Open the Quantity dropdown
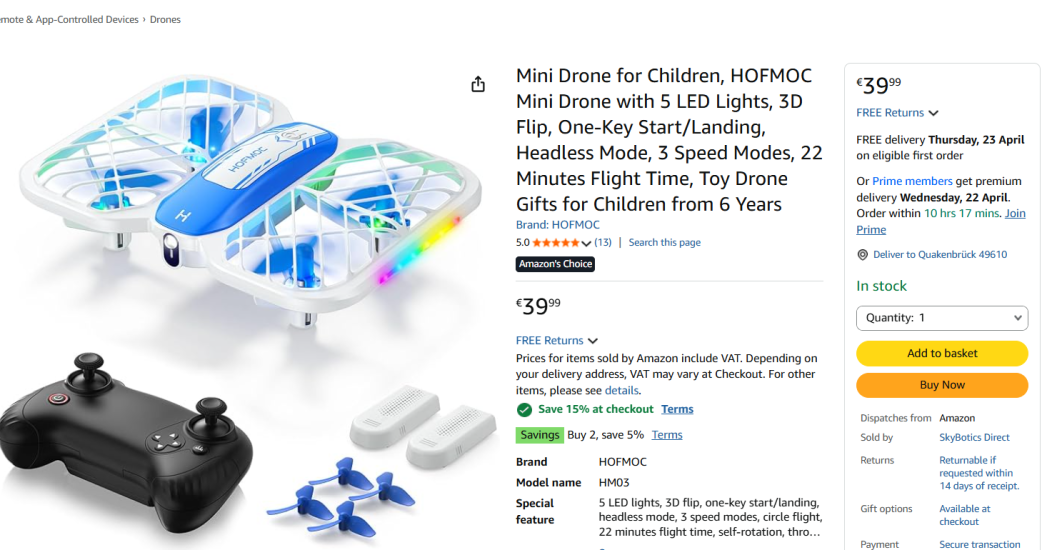1042x550 pixels. (x=941, y=318)
